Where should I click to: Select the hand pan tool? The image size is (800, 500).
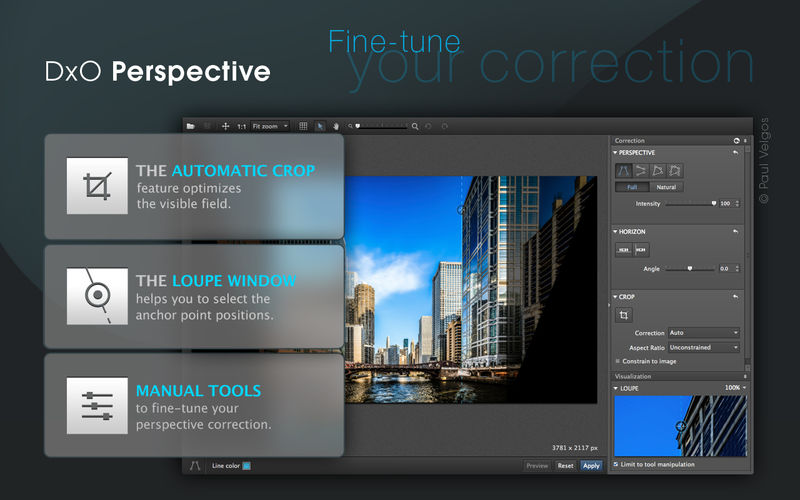[336, 126]
